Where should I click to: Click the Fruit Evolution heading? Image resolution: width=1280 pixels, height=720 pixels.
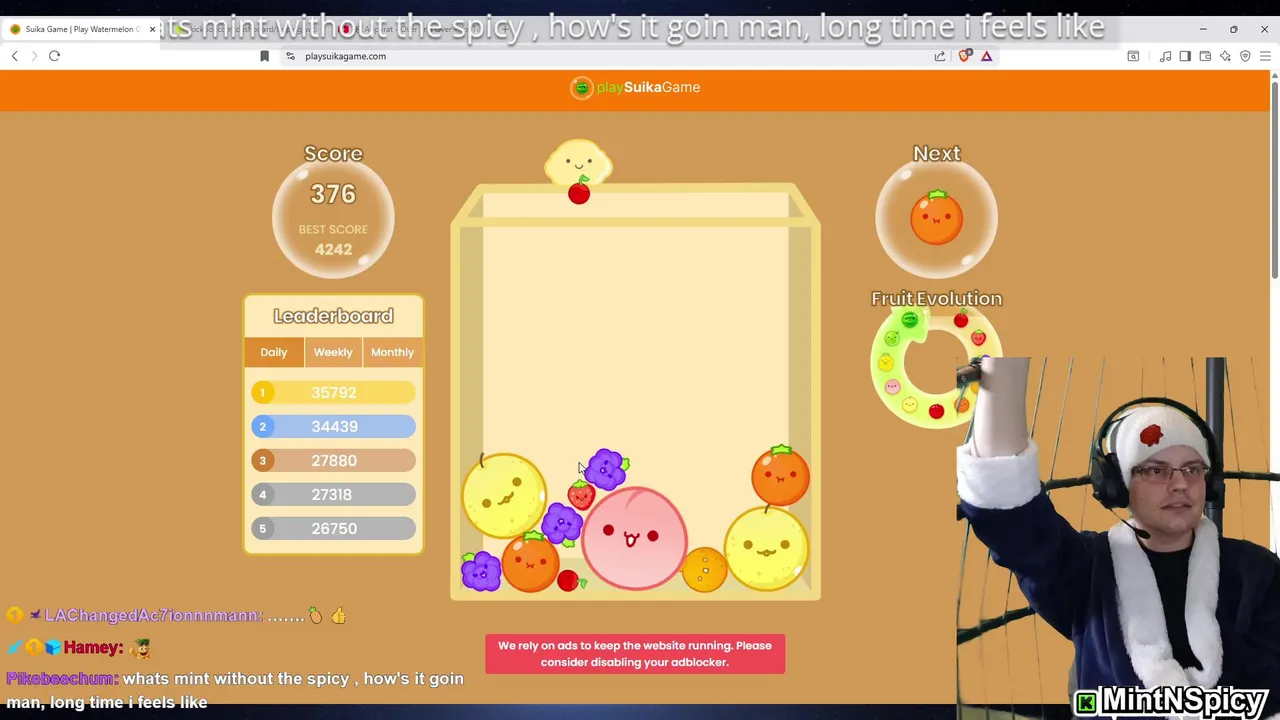pyautogui.click(x=936, y=299)
